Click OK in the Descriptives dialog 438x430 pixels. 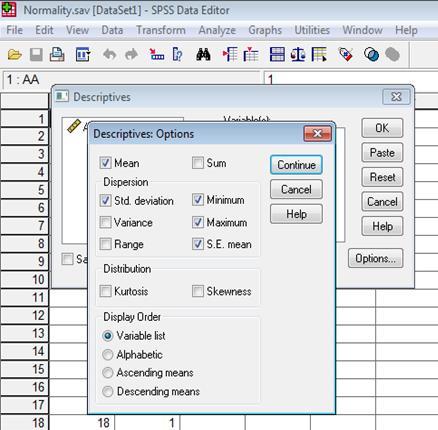(382, 128)
